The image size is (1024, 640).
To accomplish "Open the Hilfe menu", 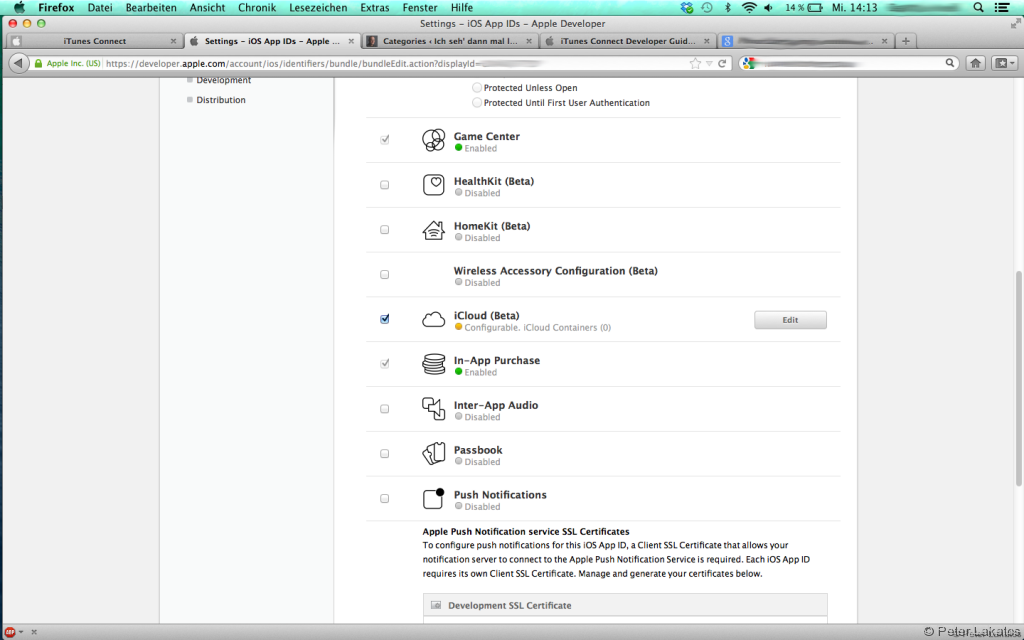I will tap(462, 8).
